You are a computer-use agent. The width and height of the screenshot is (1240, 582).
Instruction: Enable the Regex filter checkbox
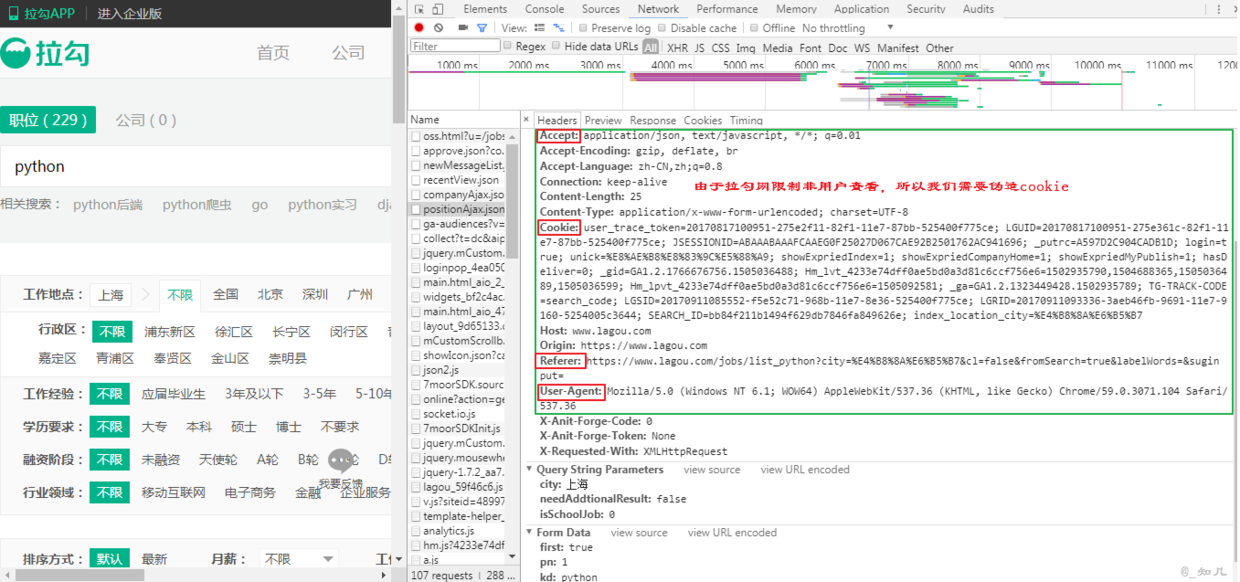pos(508,46)
